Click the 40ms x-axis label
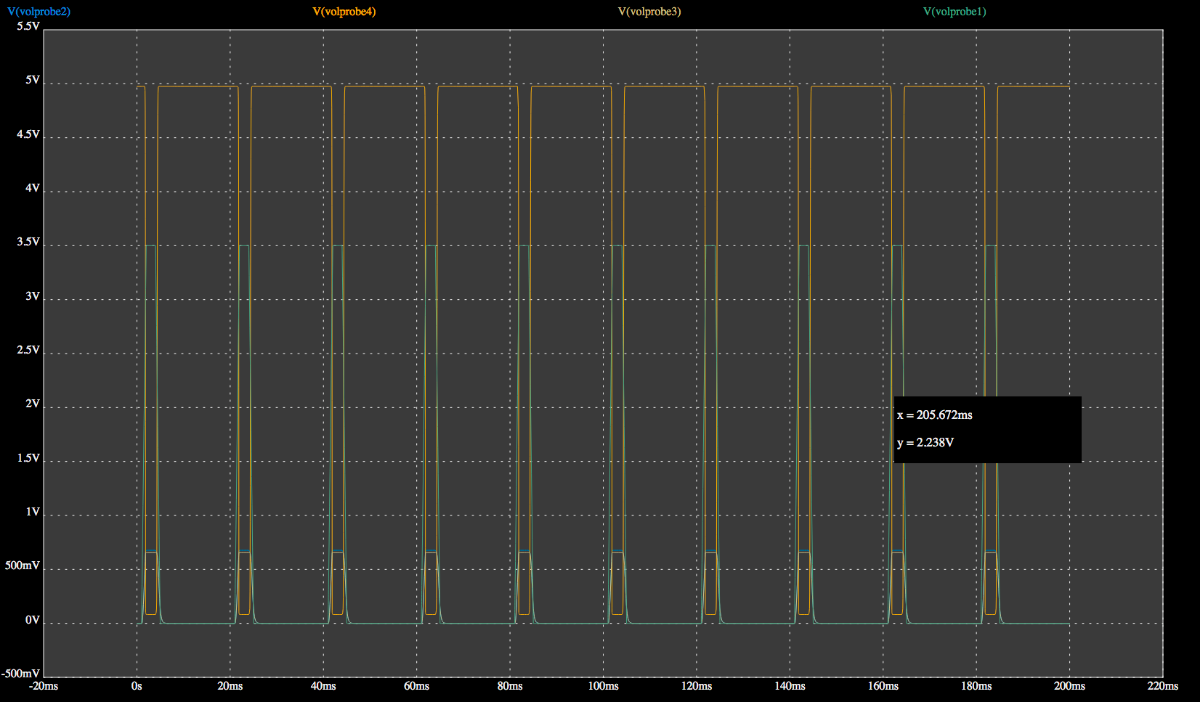The width and height of the screenshot is (1200, 702). tap(323, 687)
